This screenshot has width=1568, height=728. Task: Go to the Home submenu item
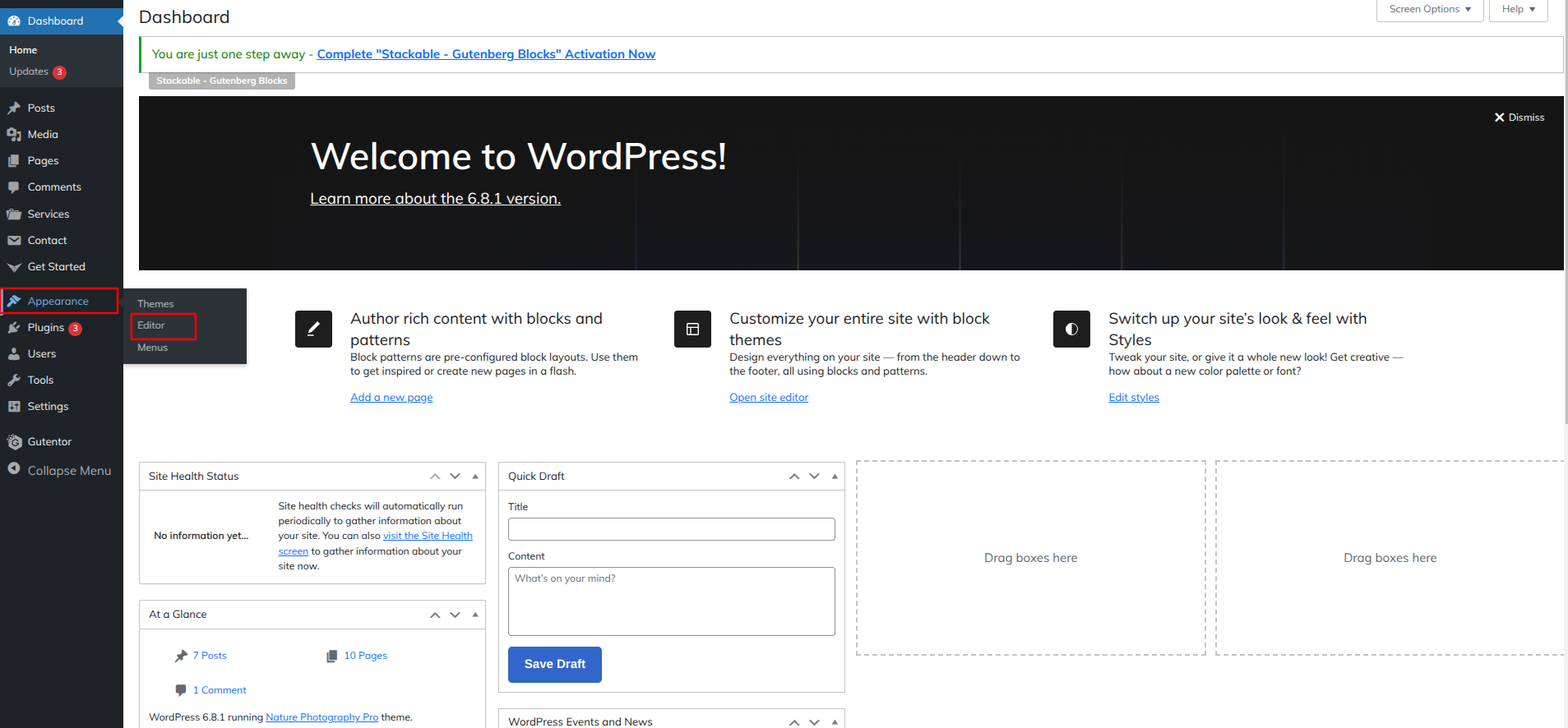(x=23, y=50)
